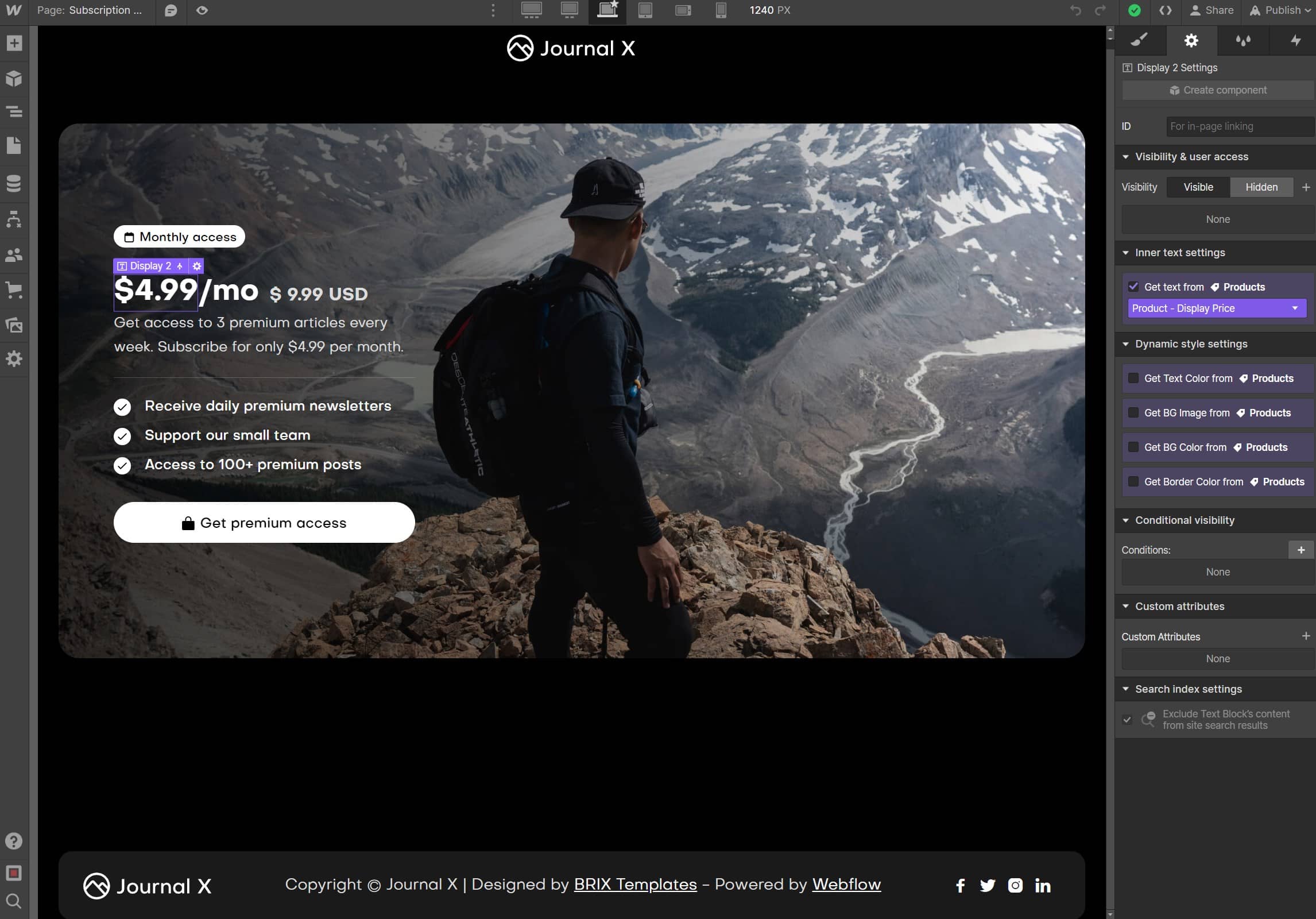Screen dimensions: 1316x919
Task: Set element visibility to Visible
Action: point(1198,187)
